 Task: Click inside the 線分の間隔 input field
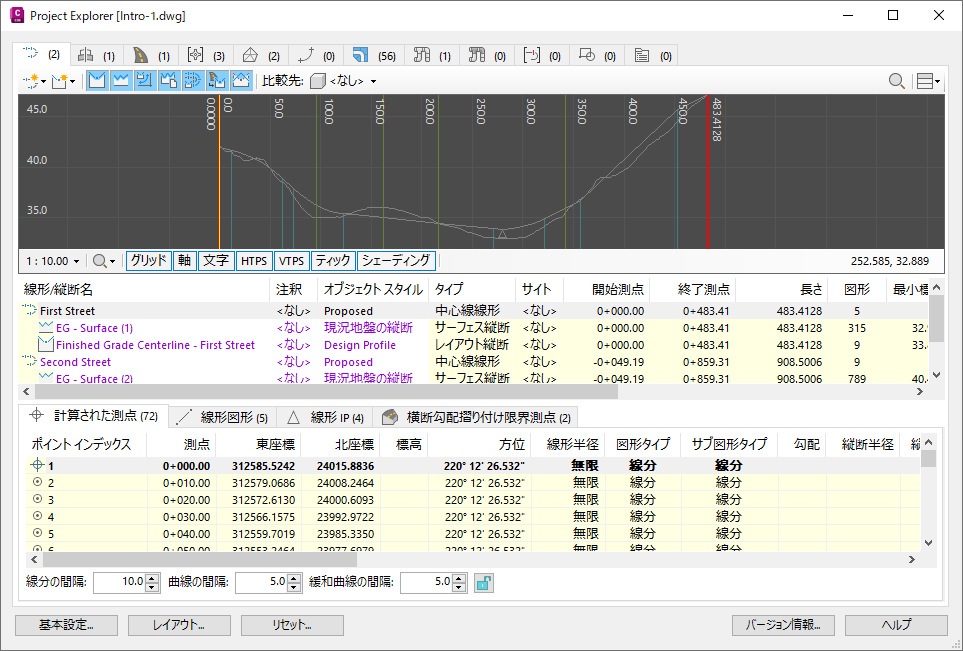(x=120, y=582)
